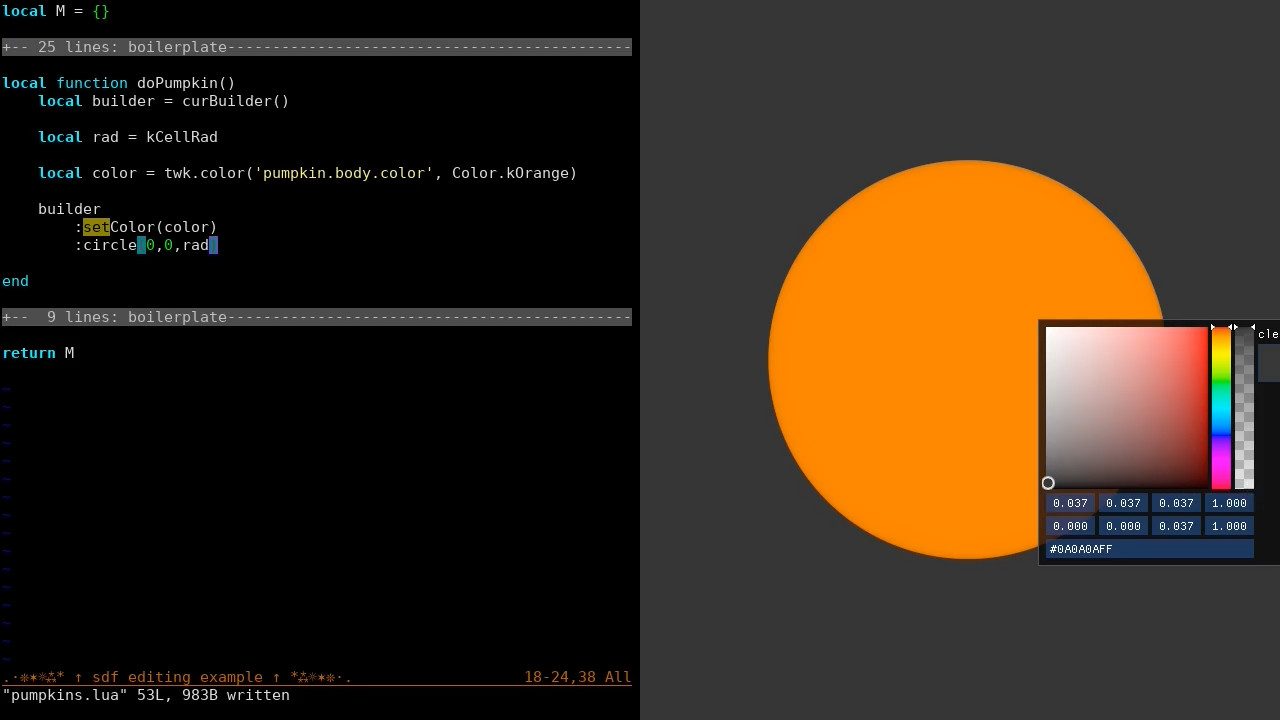Viewport: 1280px width, 720px height.
Task: Click the "pumpkins.lua" written message
Action: coord(146,695)
